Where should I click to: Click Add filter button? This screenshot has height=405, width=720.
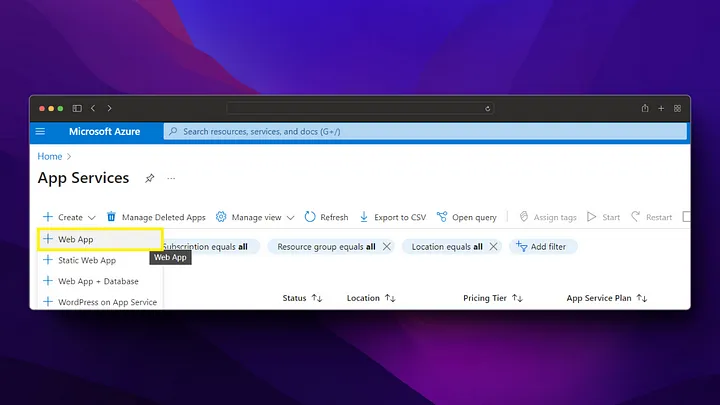click(x=542, y=247)
